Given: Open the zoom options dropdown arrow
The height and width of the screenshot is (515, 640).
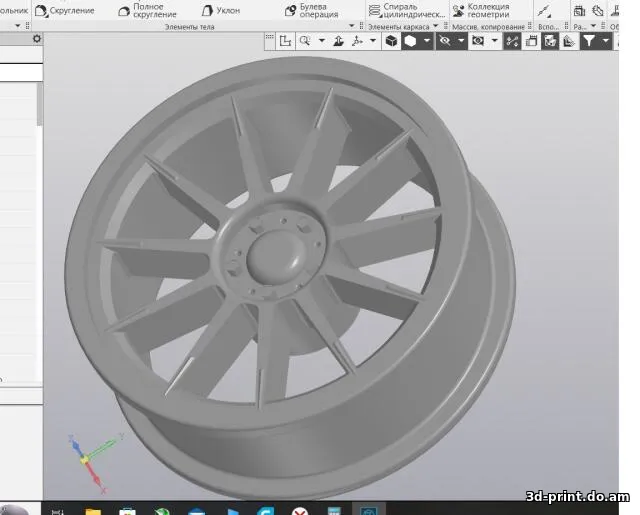Looking at the screenshot, I should tap(322, 41).
